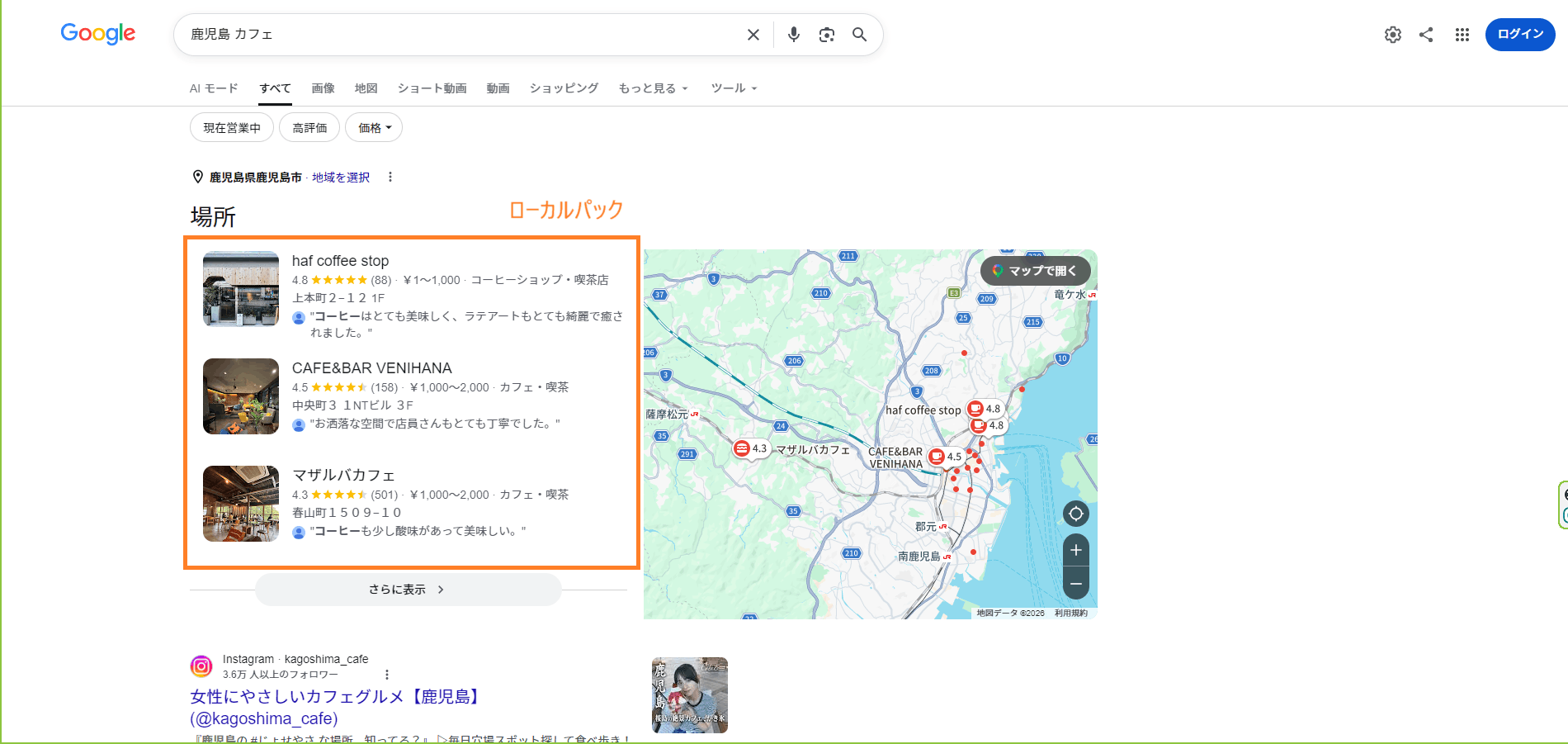
Task: Switch to the AI モード tab
Action: tap(214, 88)
